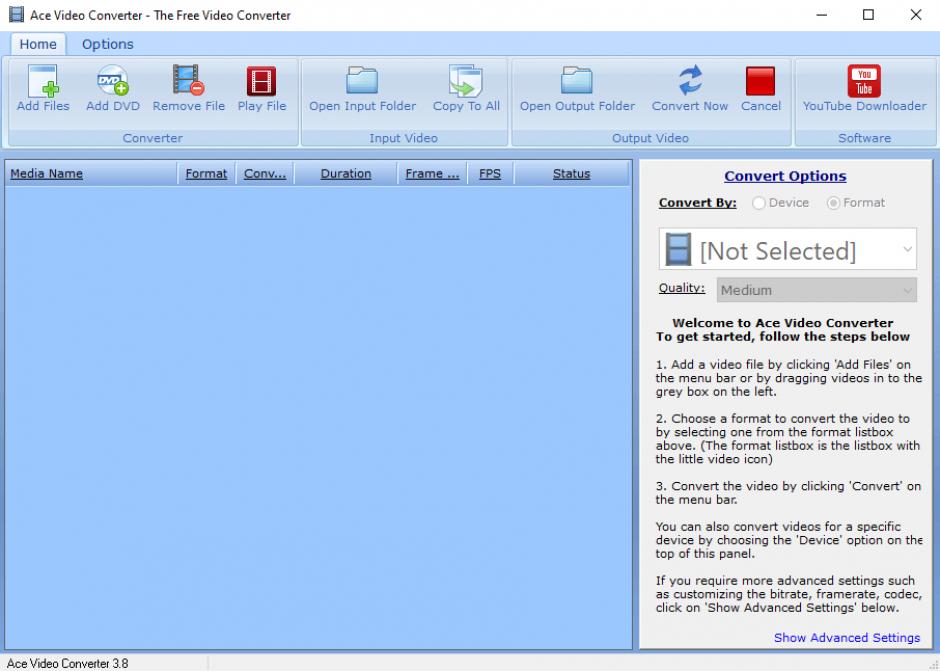
Task: Click Show Advanced Settings link
Action: 846,637
